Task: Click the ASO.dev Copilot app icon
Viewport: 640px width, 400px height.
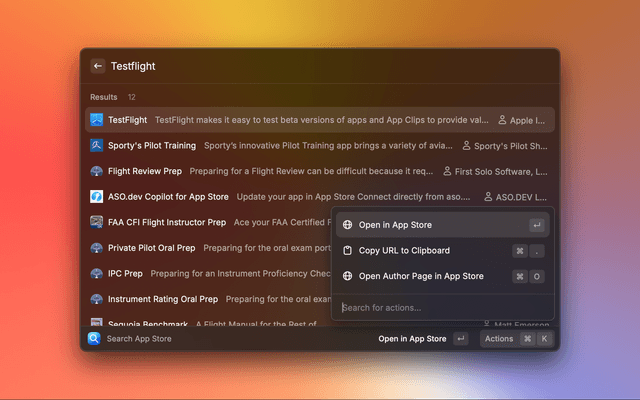Action: click(97, 197)
